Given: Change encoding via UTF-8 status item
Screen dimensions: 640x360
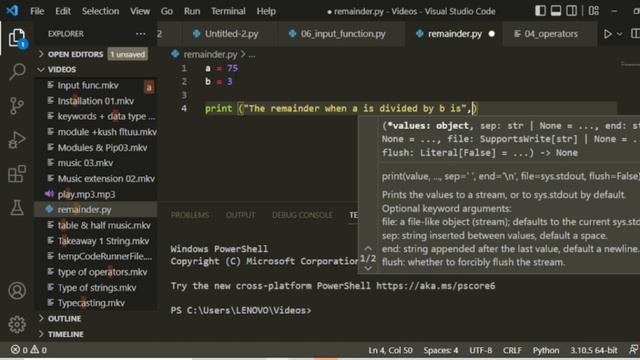Looking at the screenshot, I should pyautogui.click(x=481, y=350).
